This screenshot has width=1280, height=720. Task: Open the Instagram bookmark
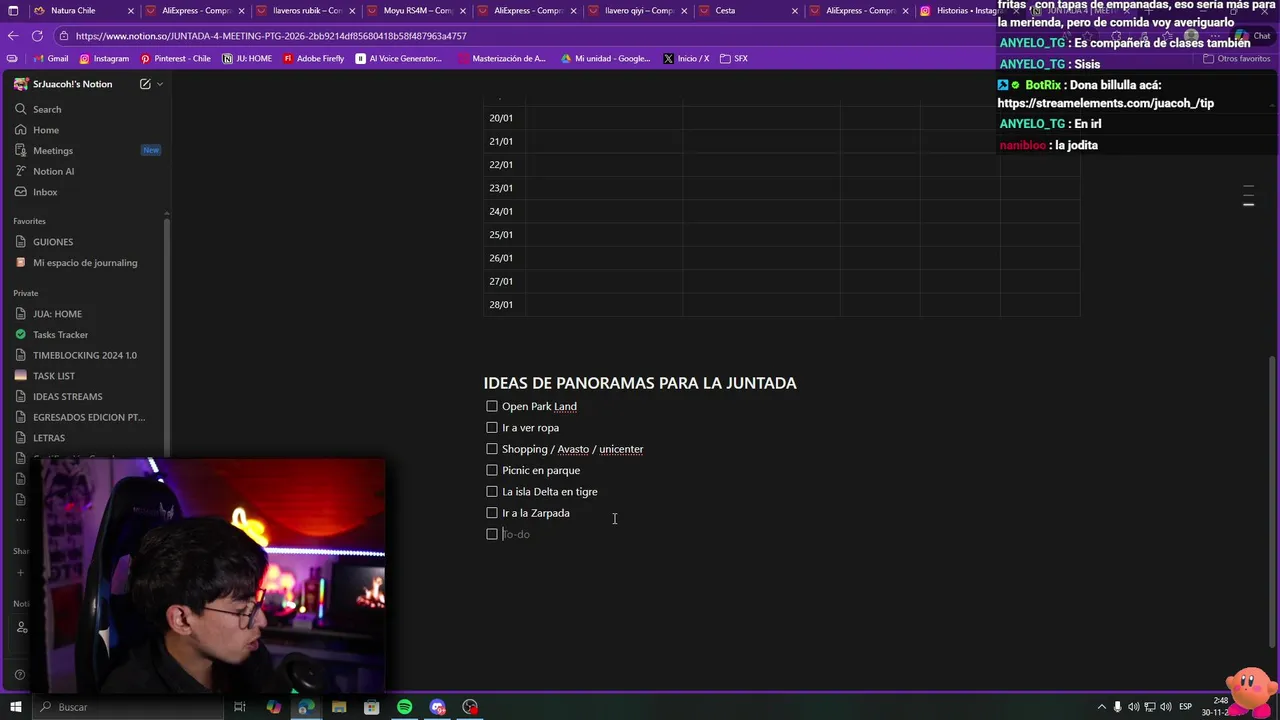coord(104,58)
